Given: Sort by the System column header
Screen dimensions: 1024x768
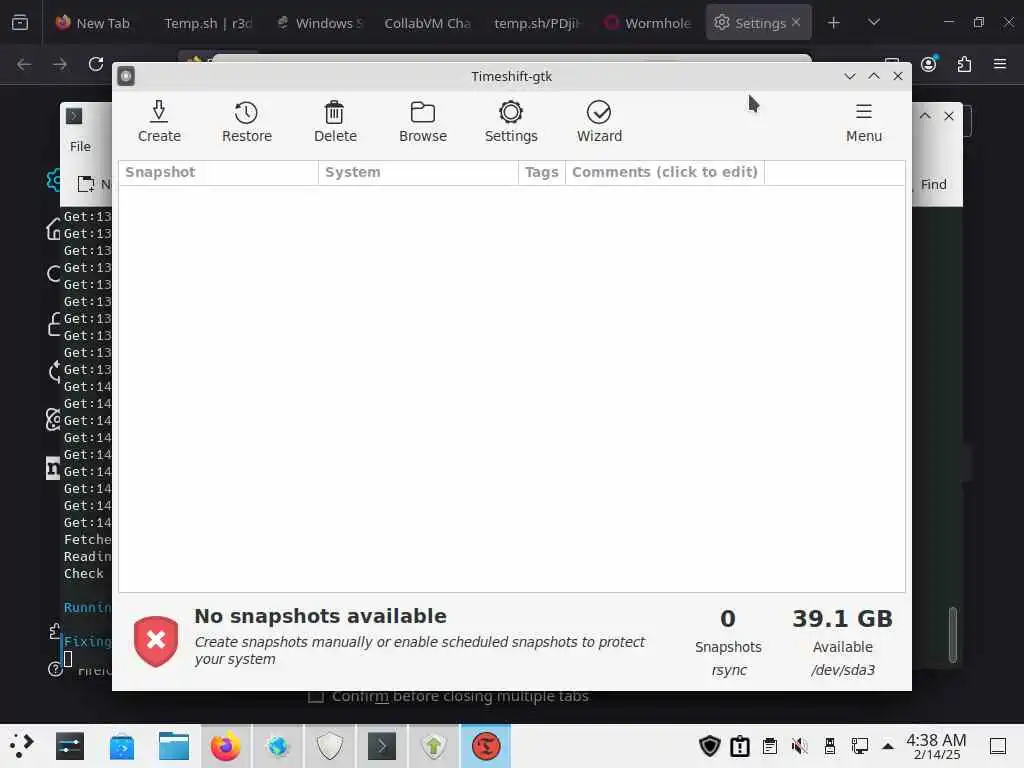Looking at the screenshot, I should point(418,172).
